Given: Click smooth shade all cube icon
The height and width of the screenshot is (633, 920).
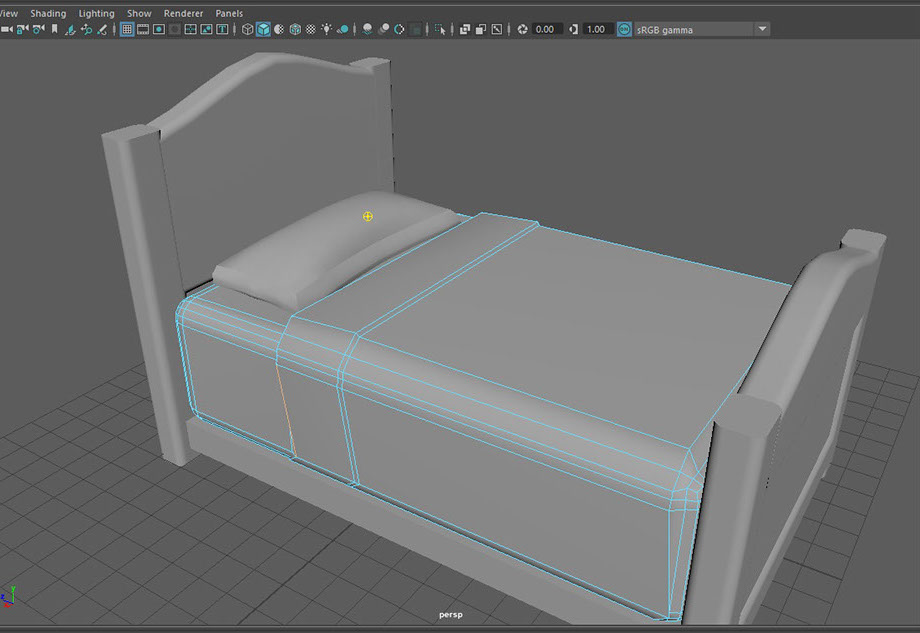Looking at the screenshot, I should [x=263, y=30].
